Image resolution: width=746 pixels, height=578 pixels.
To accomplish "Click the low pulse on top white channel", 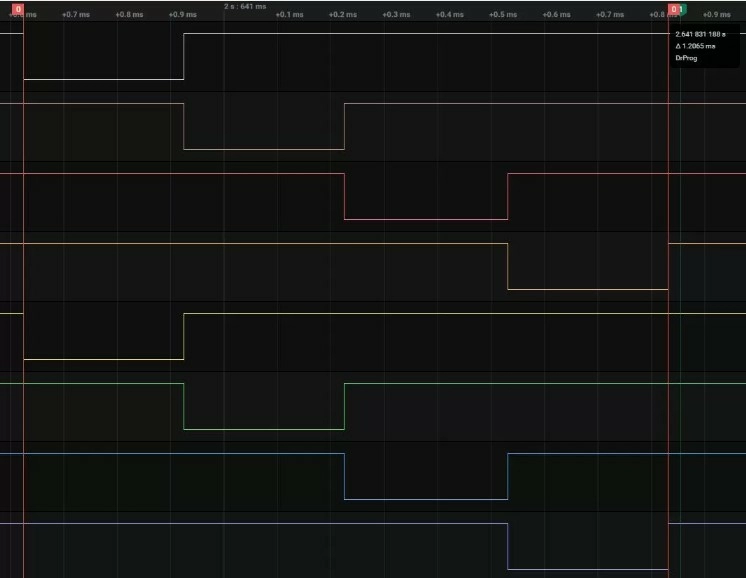I will click(x=104, y=79).
